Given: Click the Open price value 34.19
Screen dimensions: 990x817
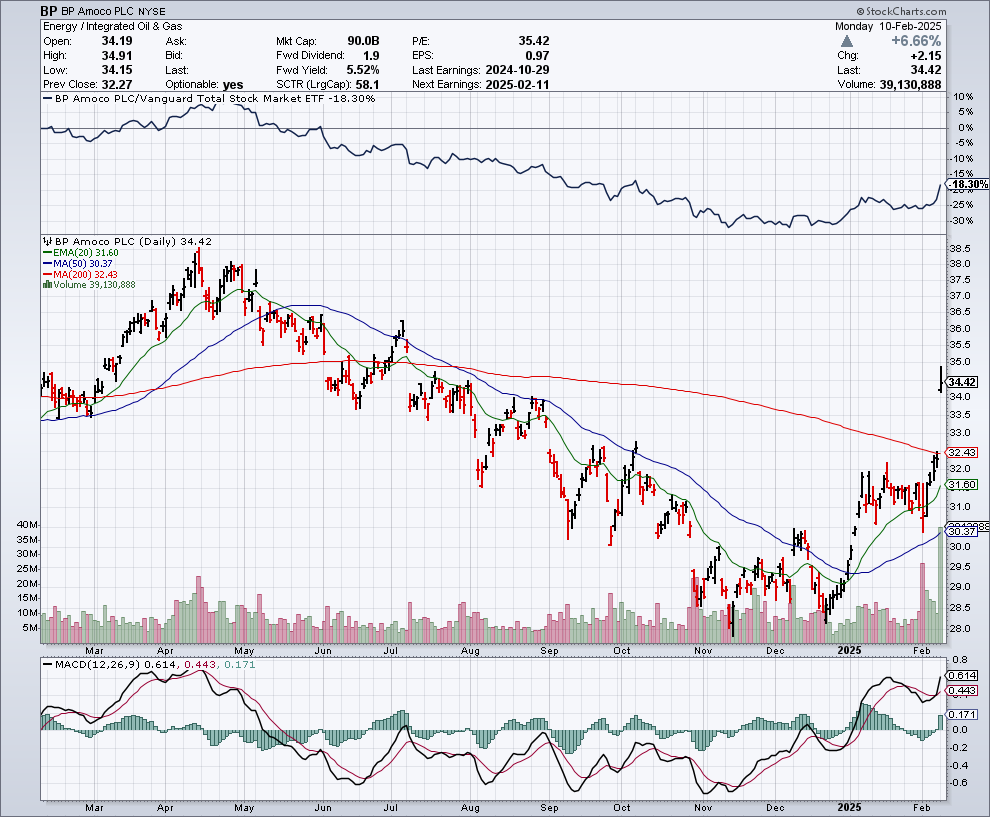Looking at the screenshot, I should pos(117,41).
